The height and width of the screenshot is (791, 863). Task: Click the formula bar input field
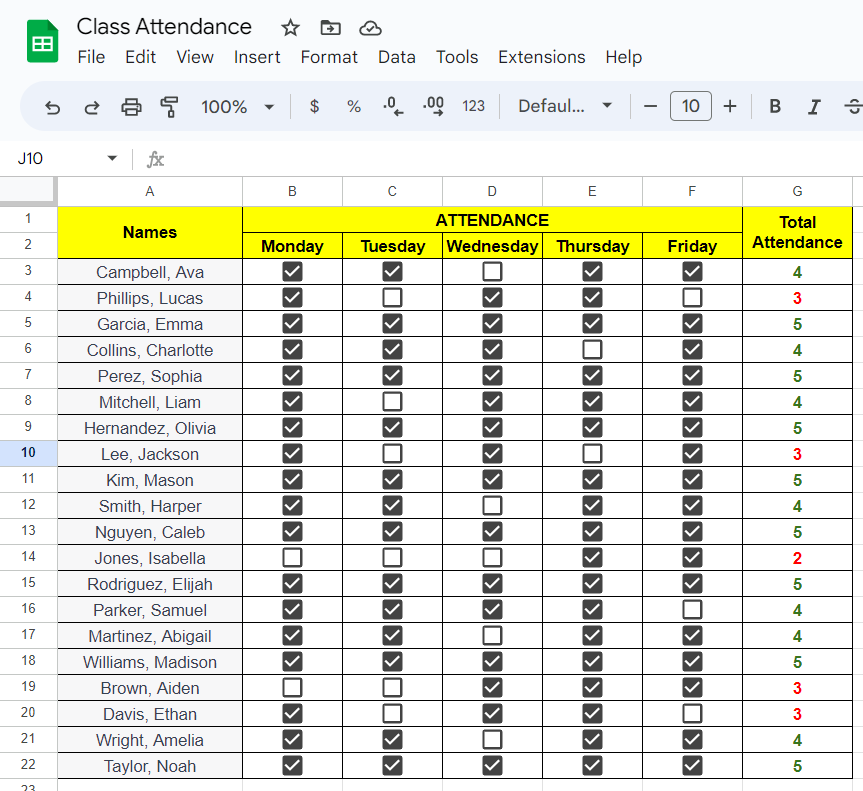pos(512,159)
